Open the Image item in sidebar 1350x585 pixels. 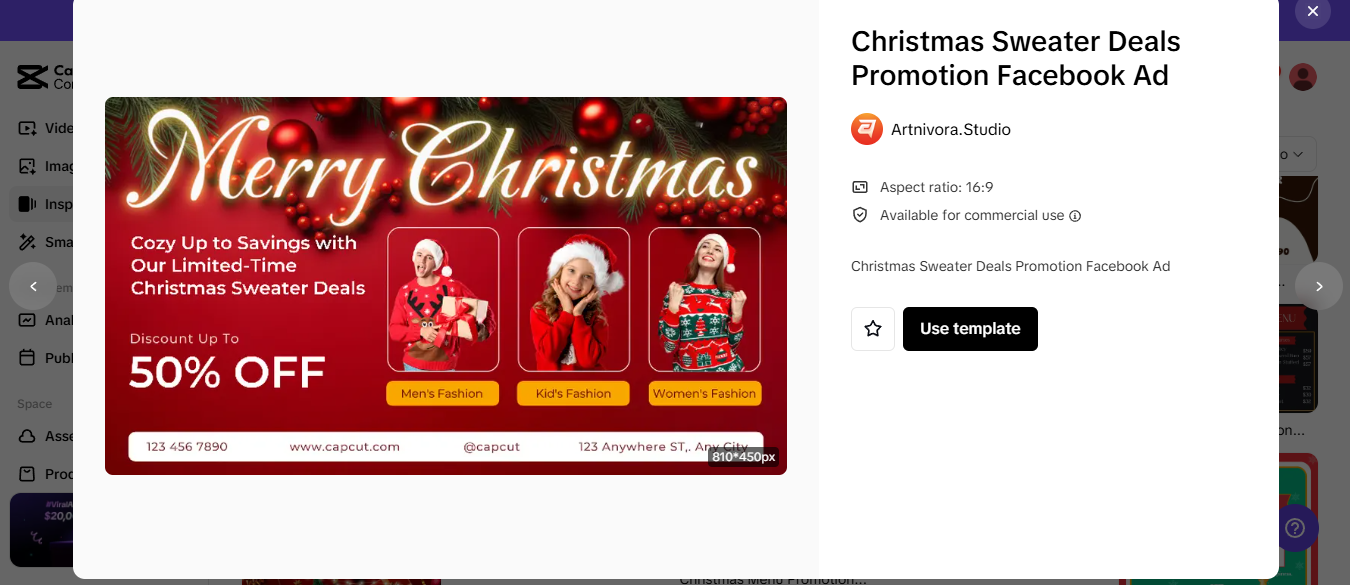tap(45, 166)
